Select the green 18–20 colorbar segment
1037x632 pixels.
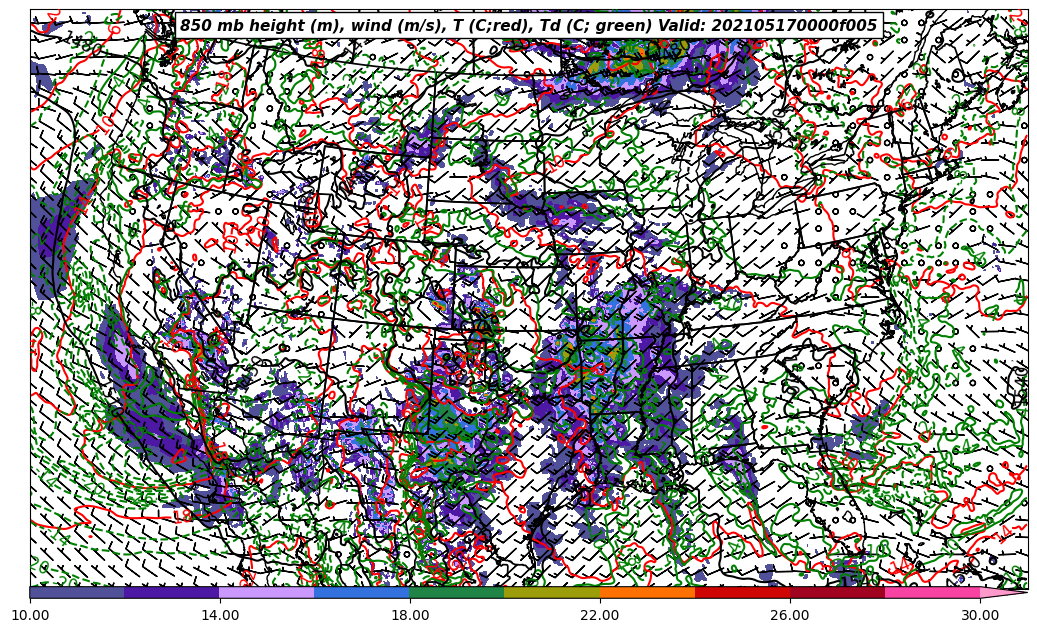pyautogui.click(x=457, y=592)
